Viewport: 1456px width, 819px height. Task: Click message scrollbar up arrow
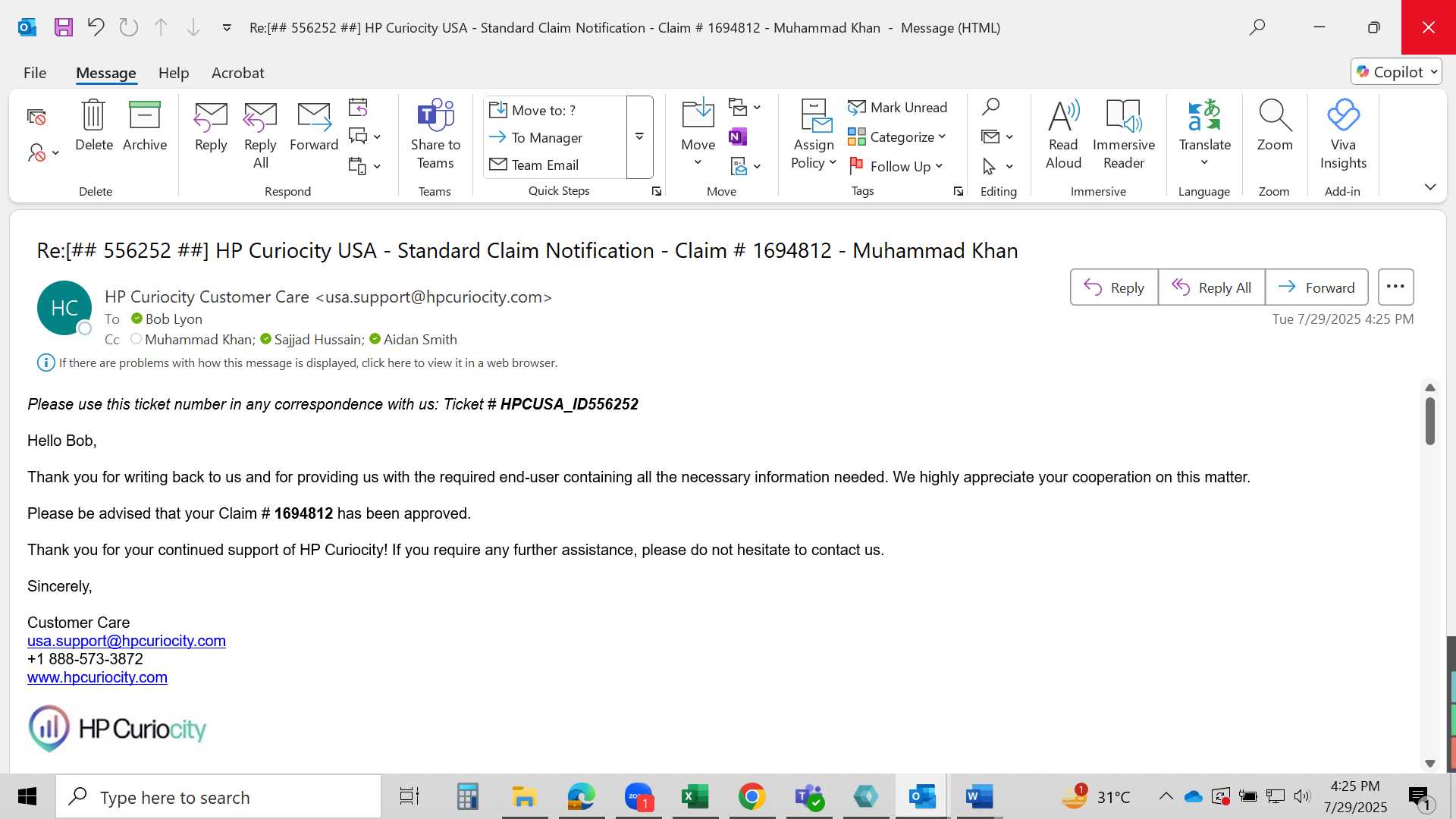point(1430,388)
